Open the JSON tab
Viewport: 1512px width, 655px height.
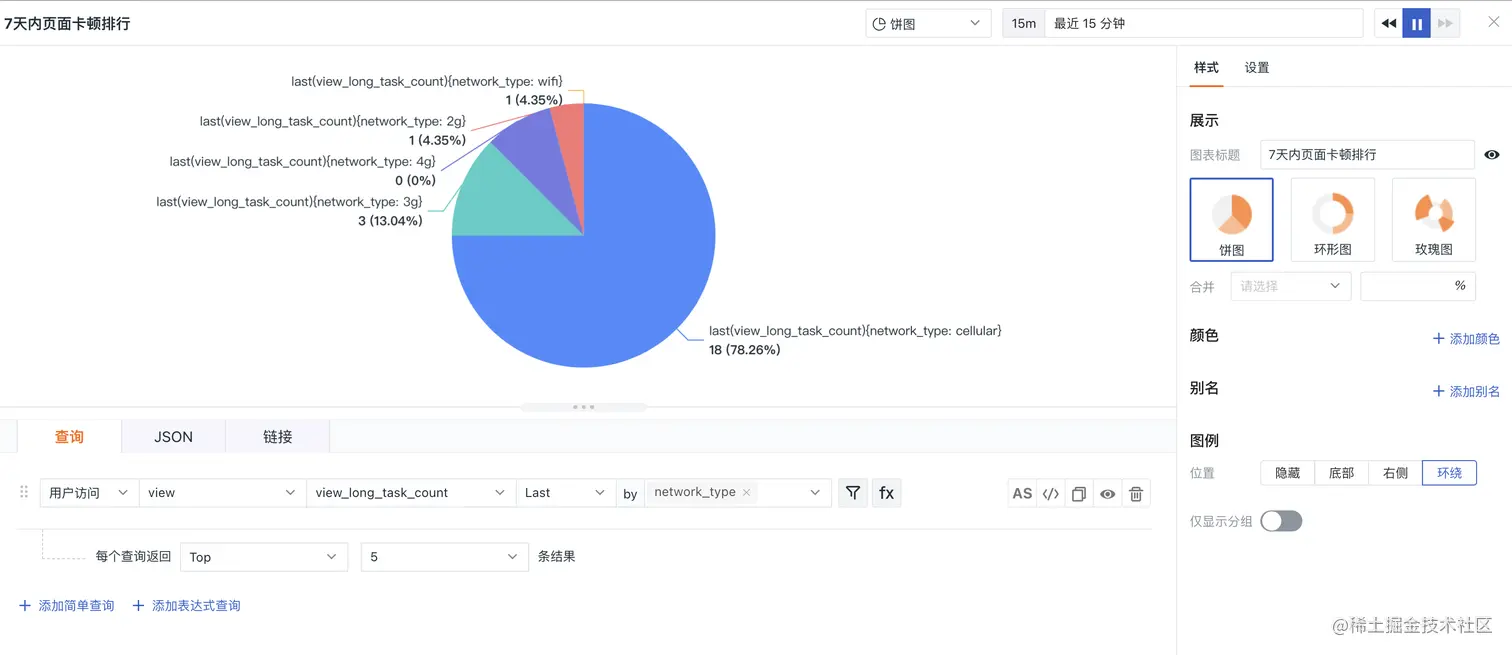[x=173, y=437]
